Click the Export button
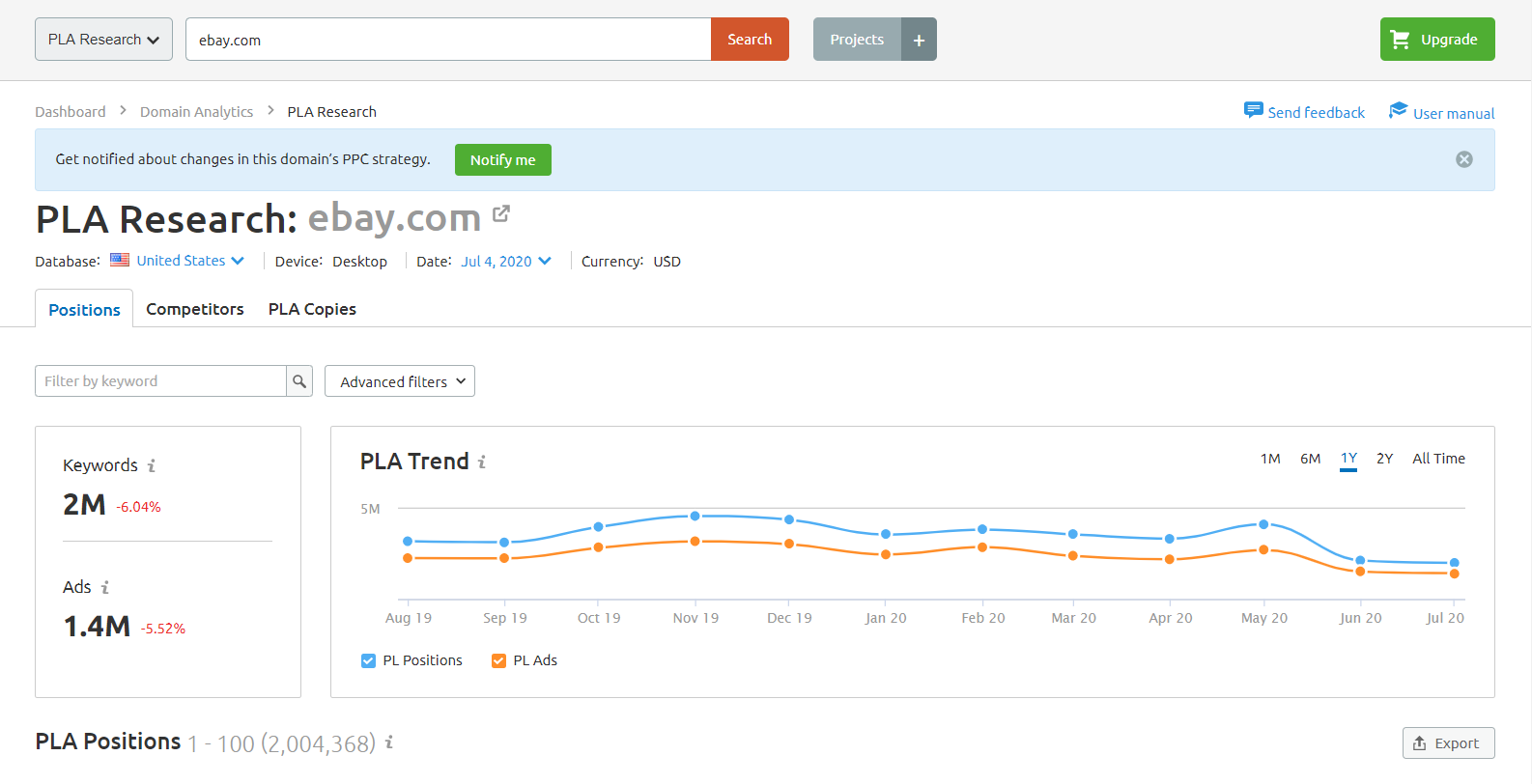1532x784 pixels. (x=1448, y=743)
